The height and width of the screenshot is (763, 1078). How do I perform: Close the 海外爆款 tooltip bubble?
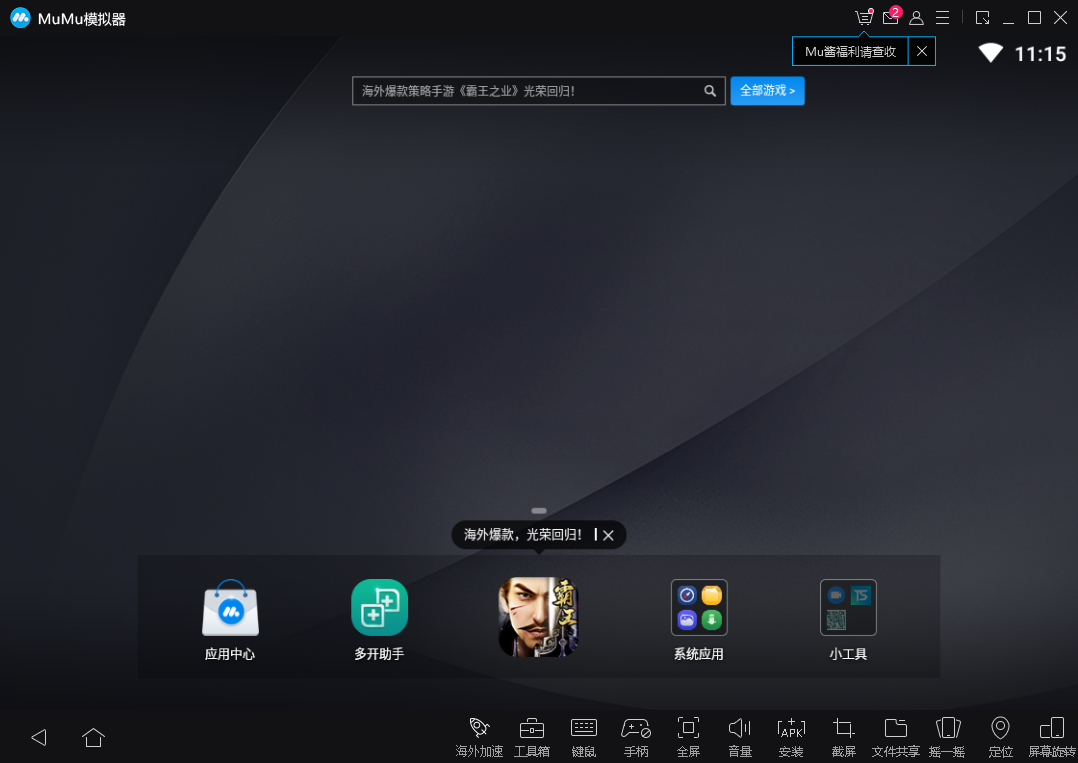[x=608, y=535]
